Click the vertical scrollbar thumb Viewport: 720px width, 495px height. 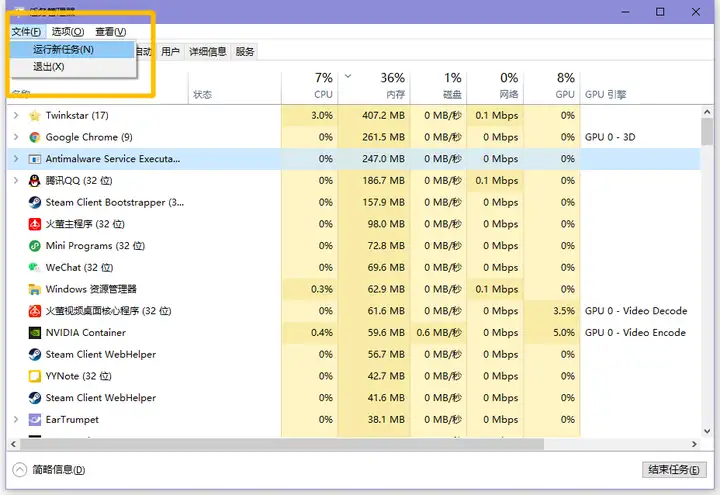point(707,132)
